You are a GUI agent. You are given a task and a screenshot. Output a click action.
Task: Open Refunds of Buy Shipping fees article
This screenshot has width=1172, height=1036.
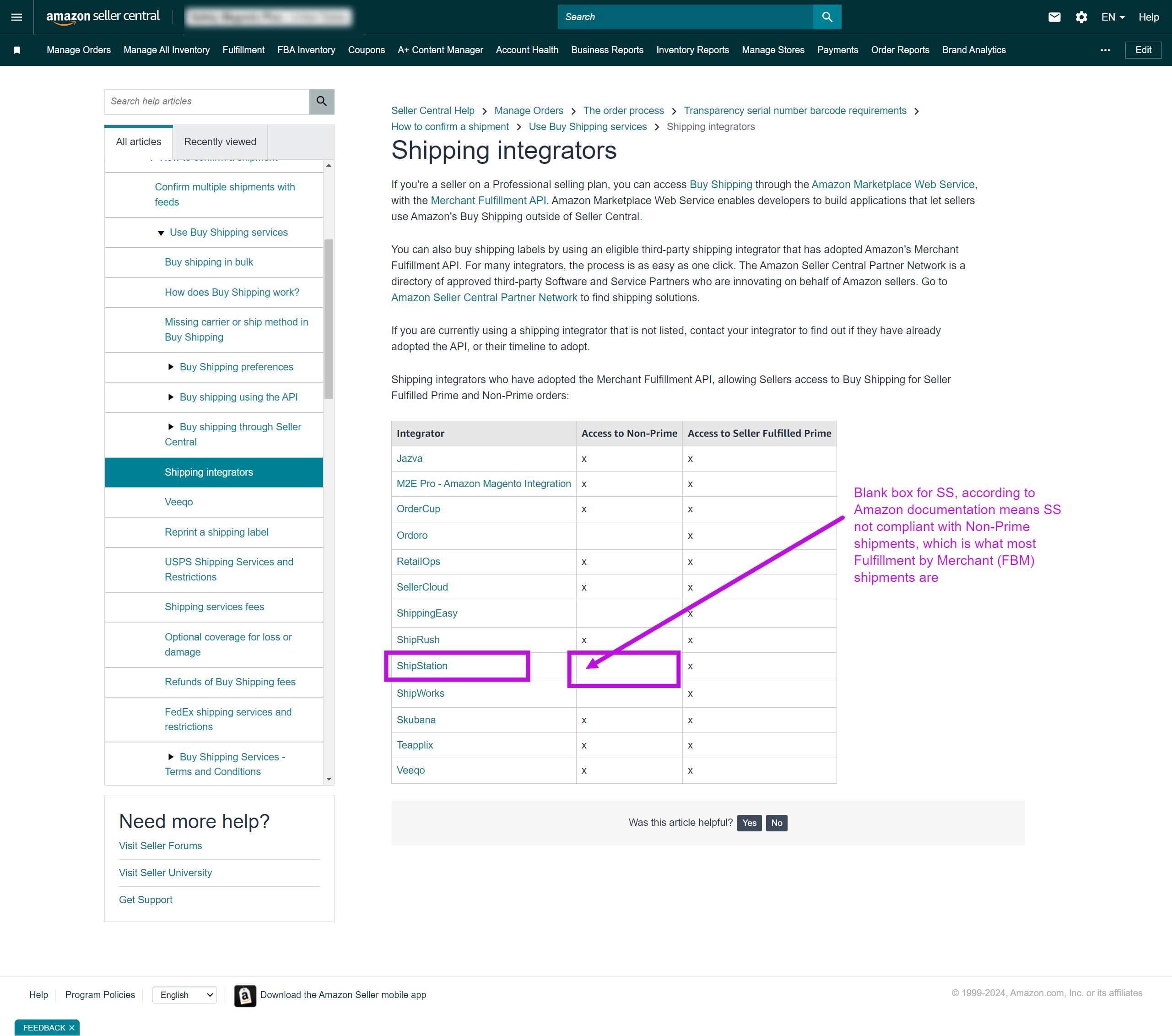point(230,682)
